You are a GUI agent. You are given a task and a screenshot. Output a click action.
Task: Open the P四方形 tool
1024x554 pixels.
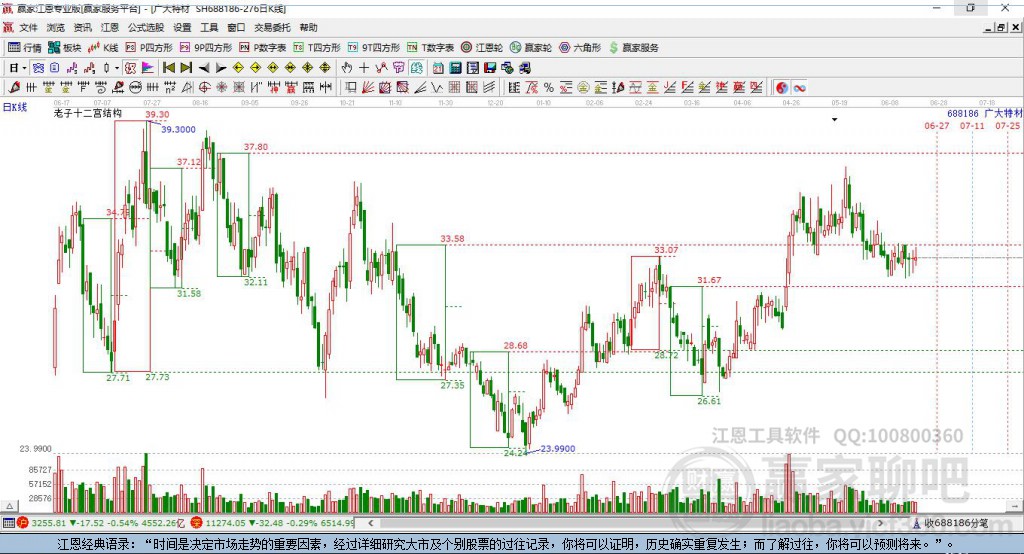pos(149,48)
